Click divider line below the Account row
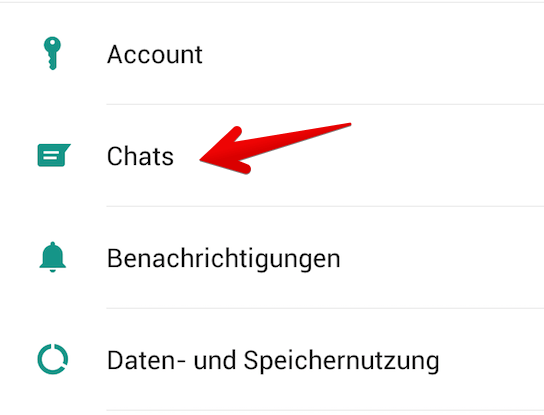 tap(325, 104)
